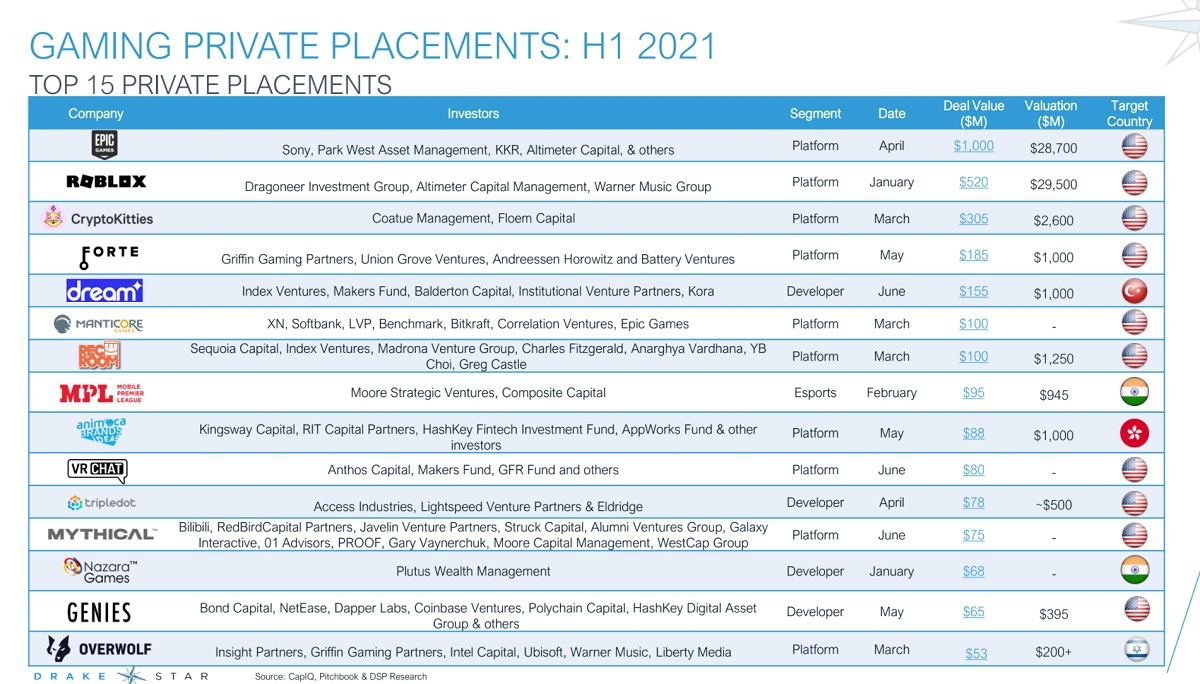Viewport: 1200px width, 684px height.
Task: Open the $185 Forte deal link
Action: point(973,254)
